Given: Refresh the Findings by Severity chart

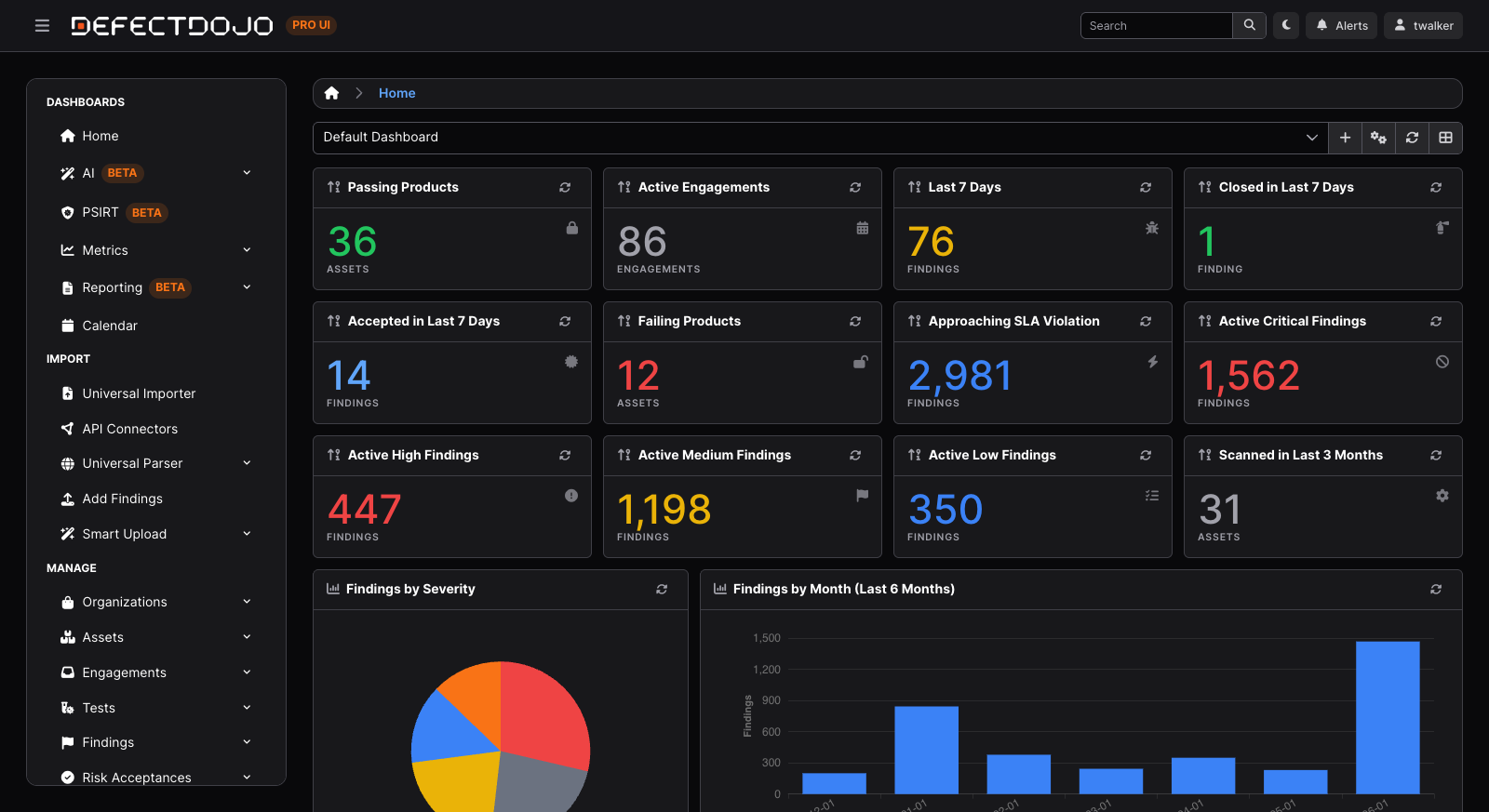Looking at the screenshot, I should click(662, 590).
